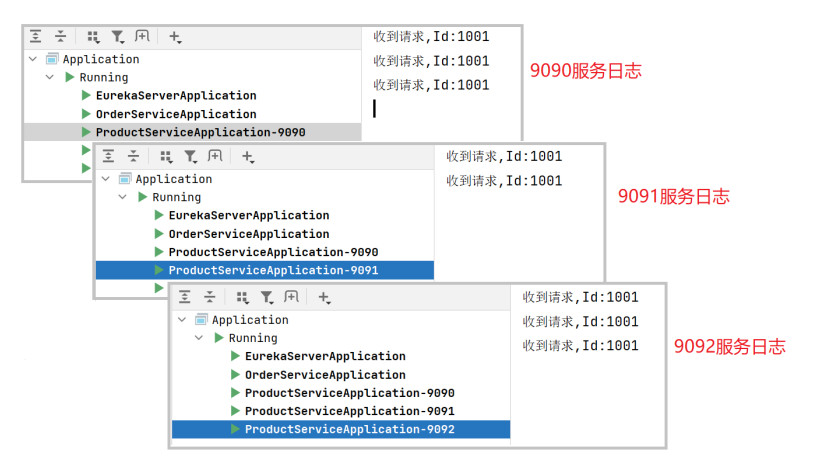Select OrderServiceApplication in 9092 panel
The image size is (824, 470).
[325, 375]
